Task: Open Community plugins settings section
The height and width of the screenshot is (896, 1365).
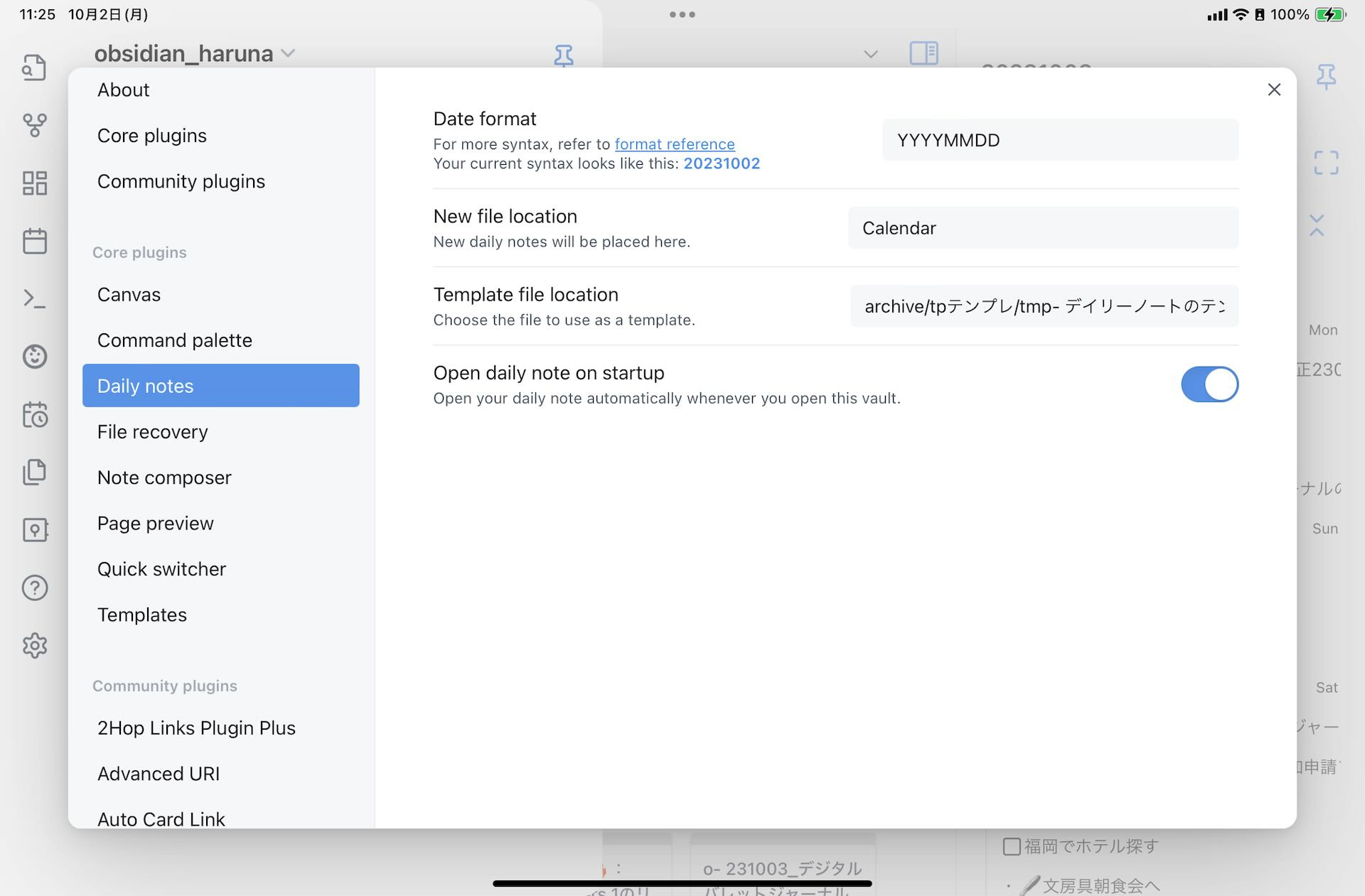Action: [181, 181]
